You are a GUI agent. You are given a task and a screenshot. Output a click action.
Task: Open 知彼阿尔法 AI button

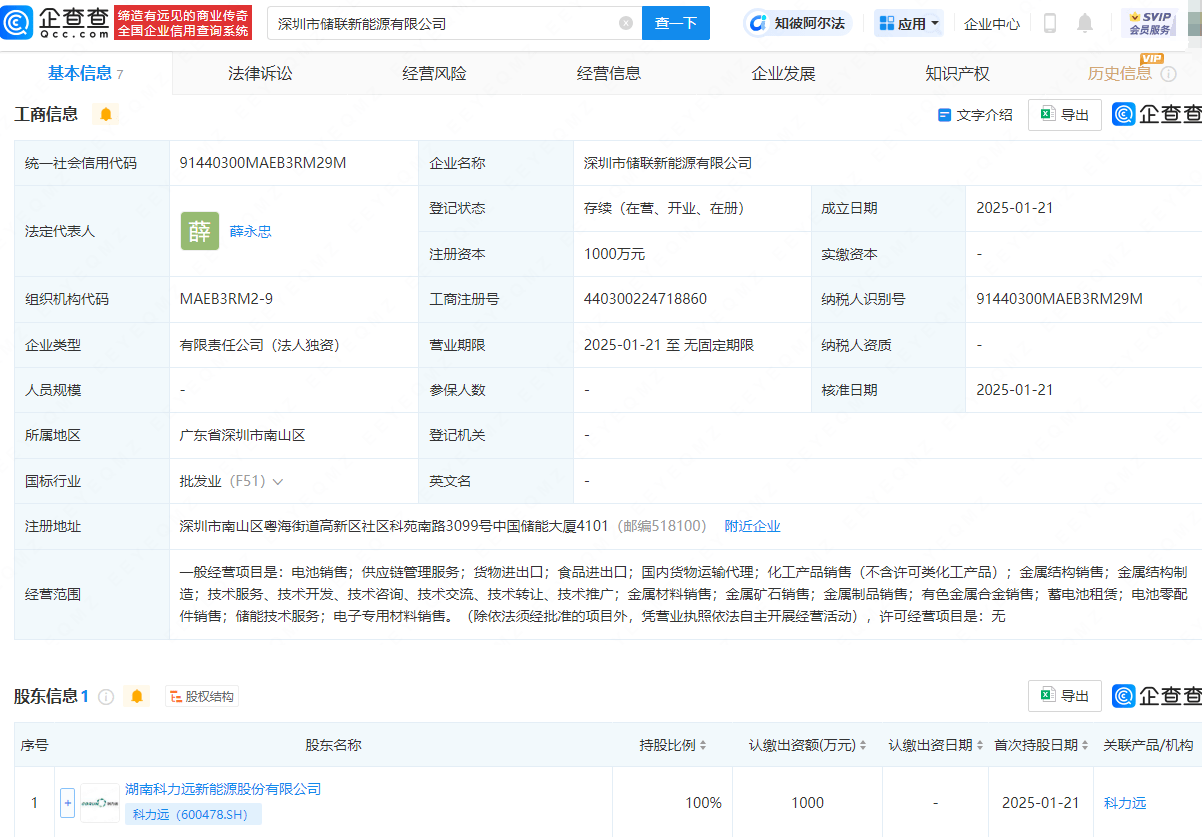click(x=798, y=23)
